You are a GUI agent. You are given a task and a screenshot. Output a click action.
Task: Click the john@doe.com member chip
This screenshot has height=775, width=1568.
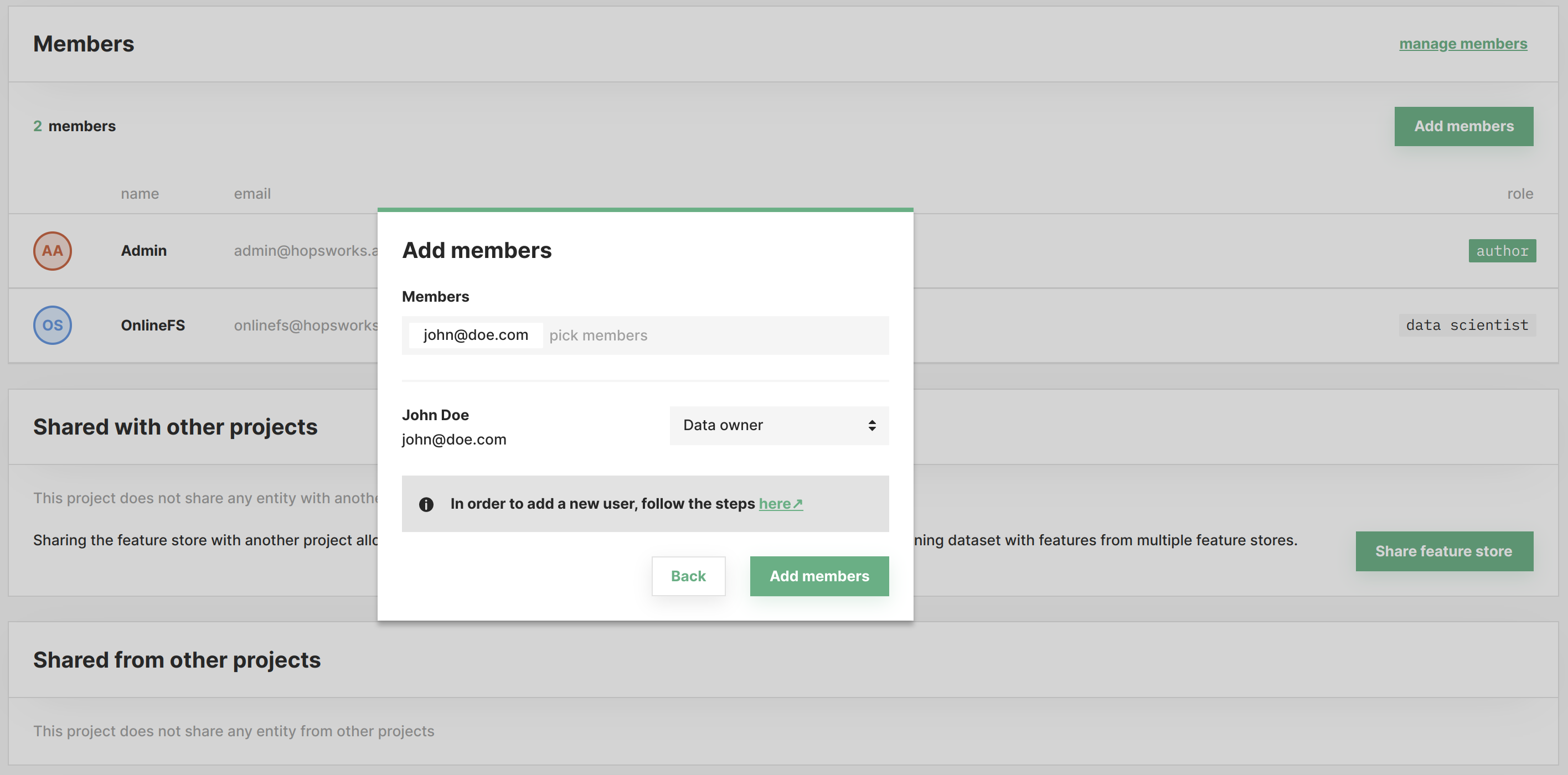(476, 335)
